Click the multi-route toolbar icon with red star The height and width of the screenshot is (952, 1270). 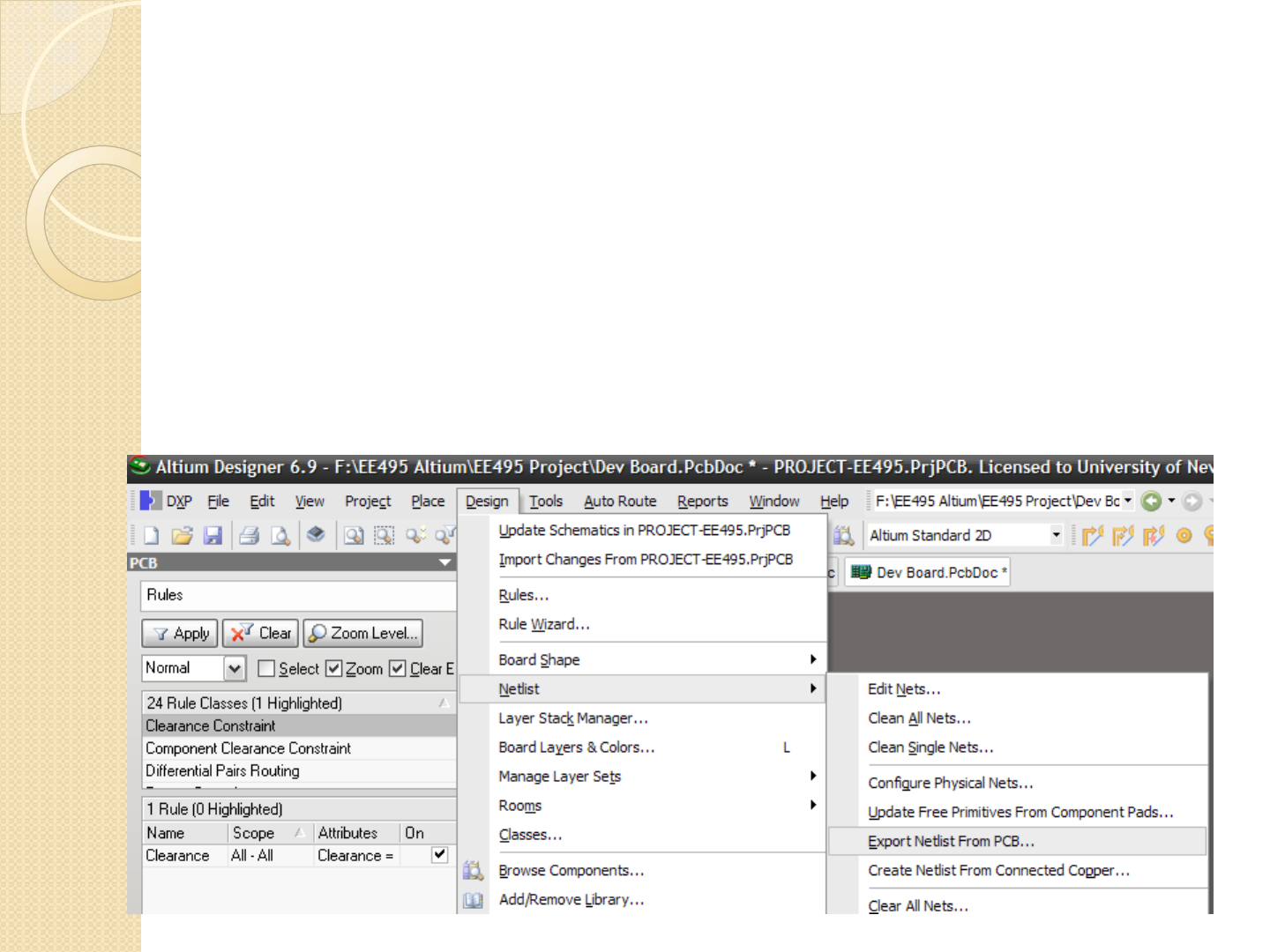pyautogui.click(x=1154, y=535)
